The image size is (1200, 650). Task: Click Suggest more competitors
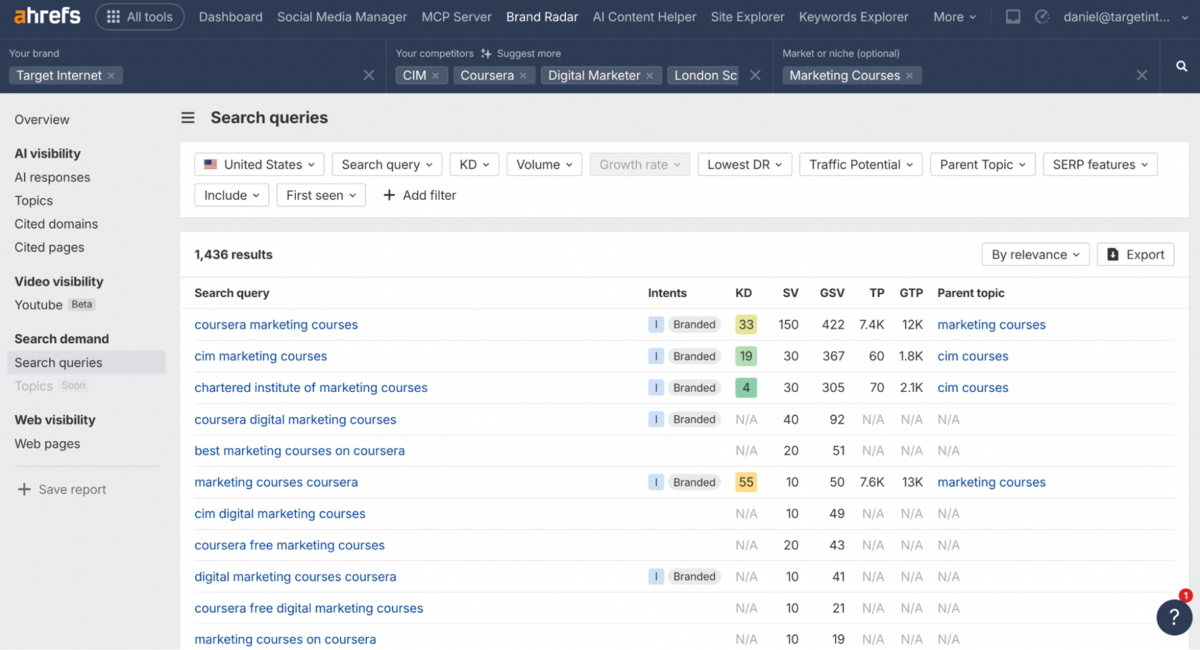pyautogui.click(x=521, y=54)
